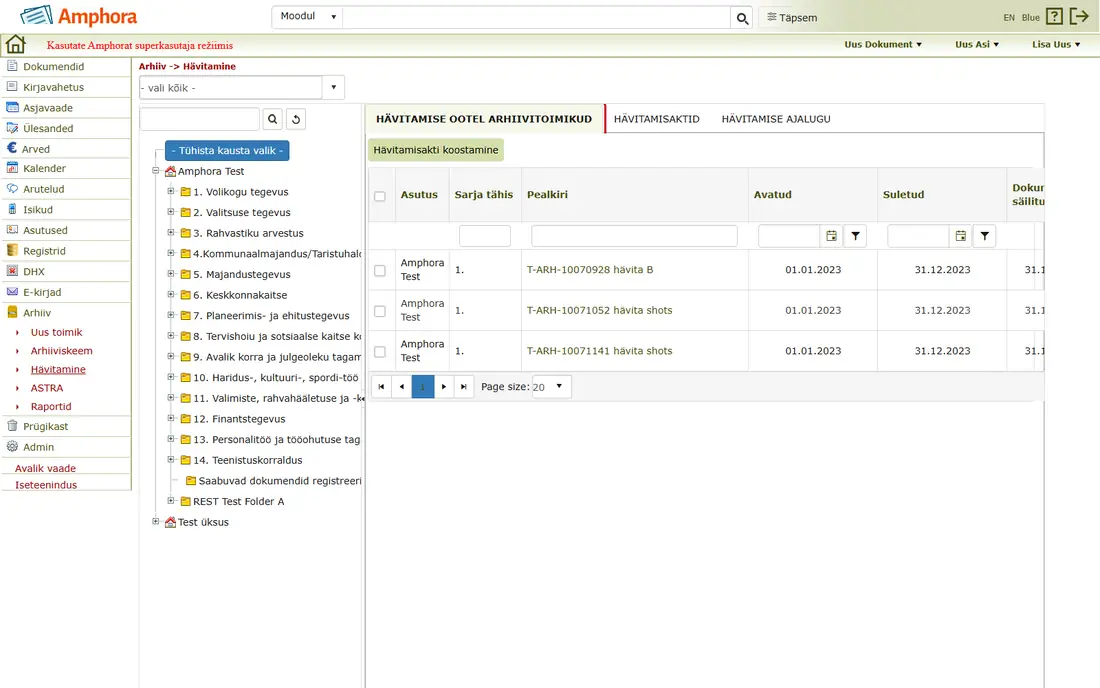The image size is (1100, 688).
Task: Jump to the last results page
Action: tap(464, 386)
